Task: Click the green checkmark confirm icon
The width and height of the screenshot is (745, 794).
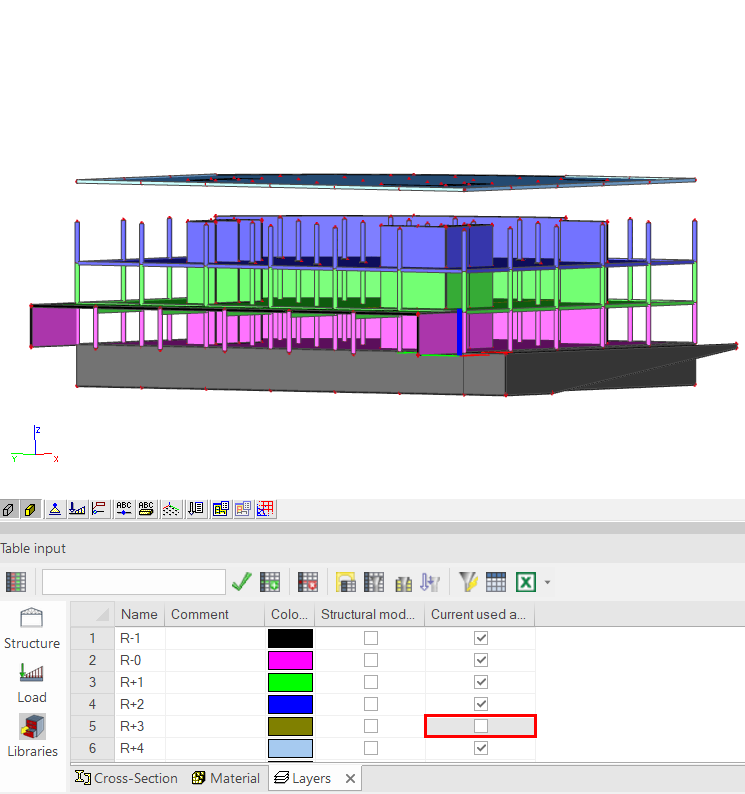Action: [241, 581]
